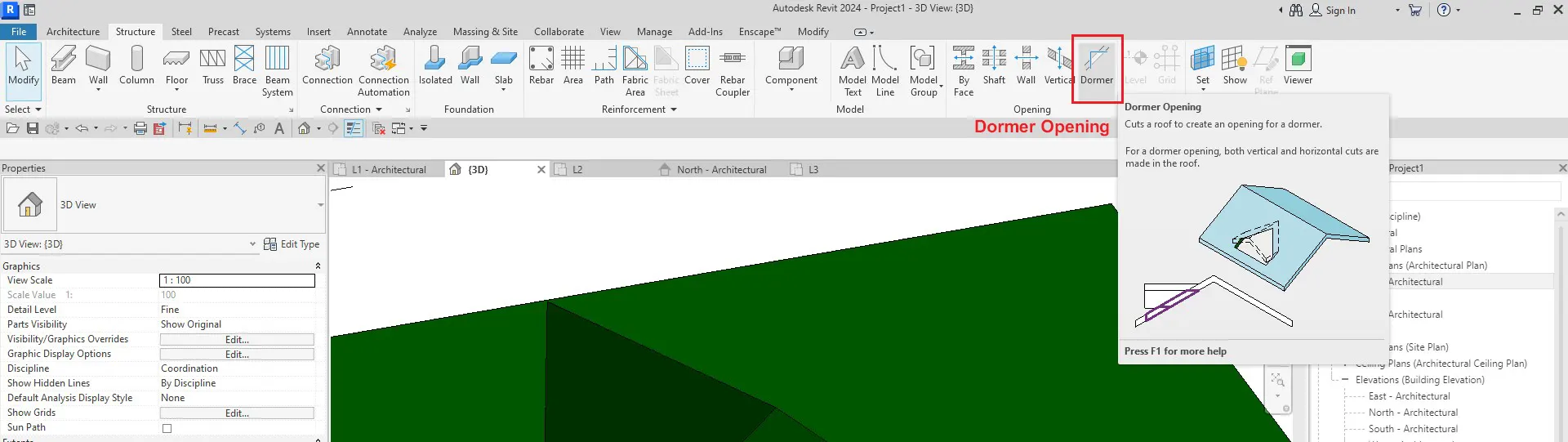Click Edit for Visibility/Graphics Overrides
The width and height of the screenshot is (1568, 442).
(237, 340)
